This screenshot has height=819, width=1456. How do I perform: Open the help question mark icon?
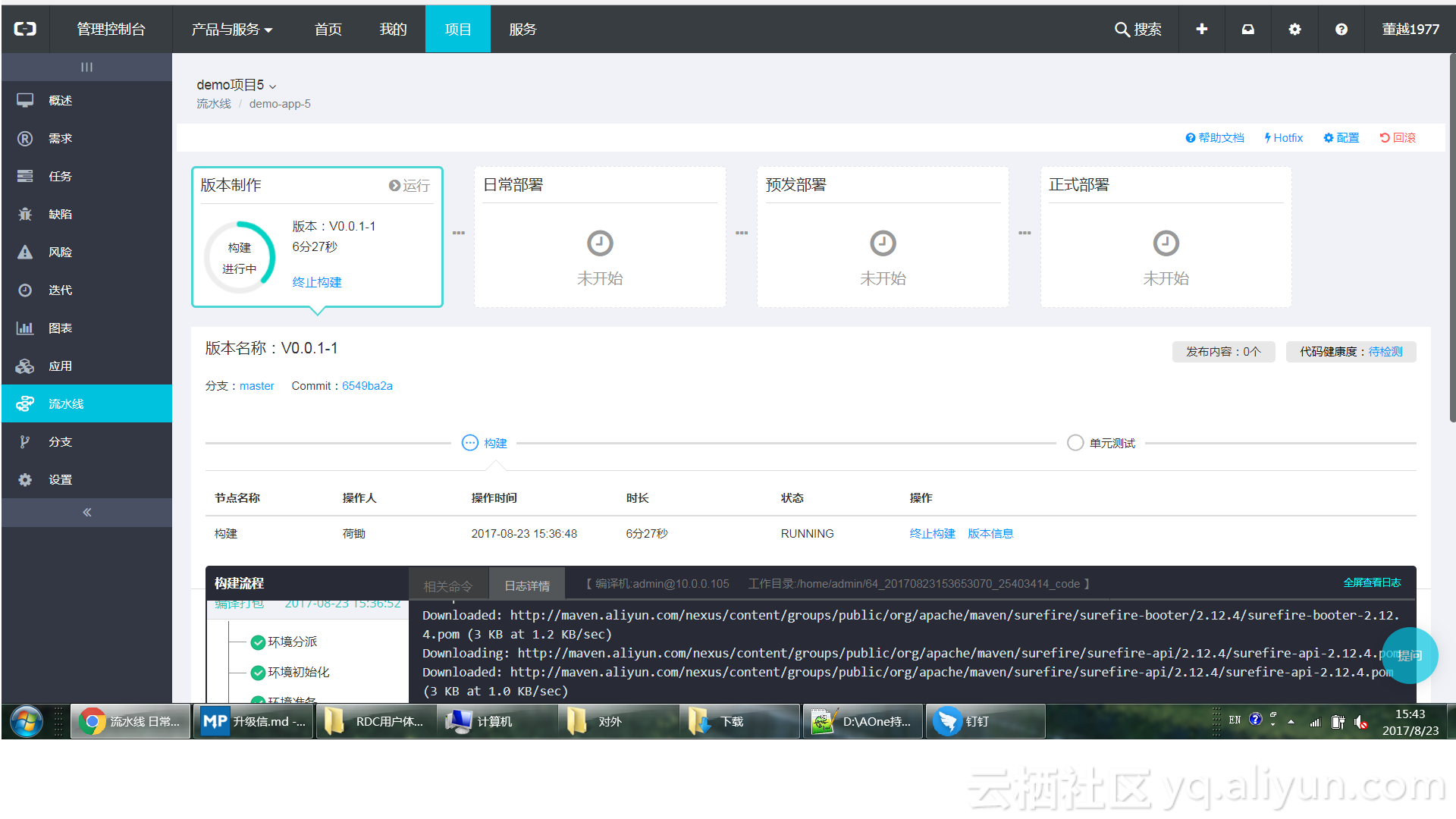1341,29
